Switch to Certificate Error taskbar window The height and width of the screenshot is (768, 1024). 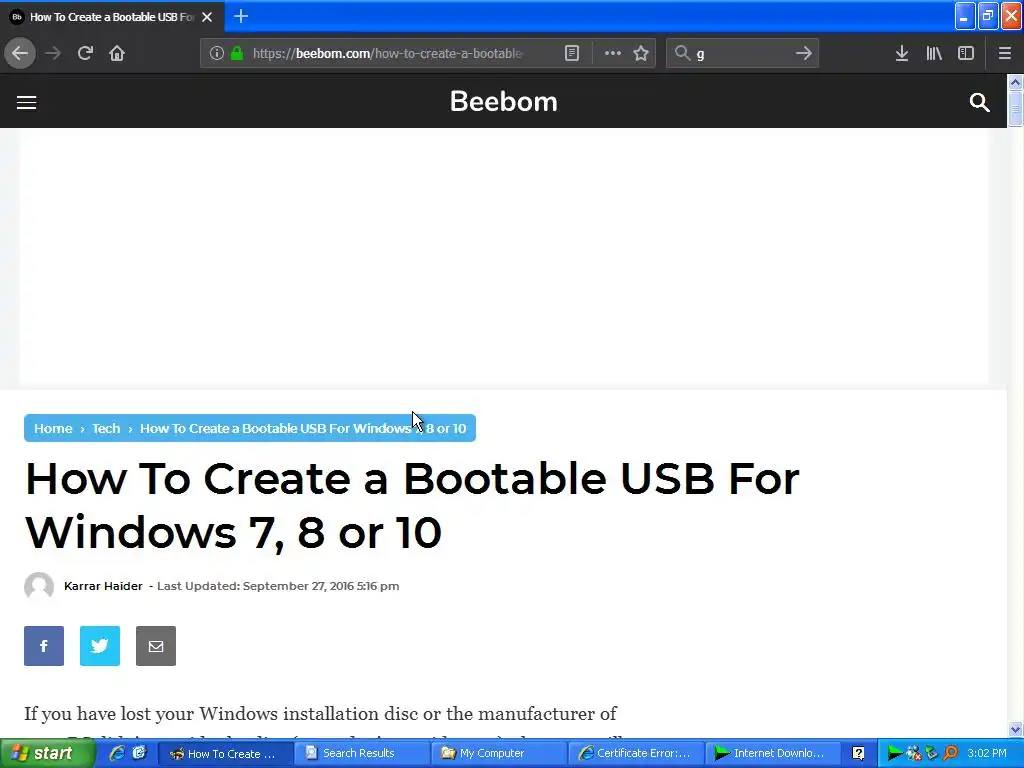(x=635, y=753)
